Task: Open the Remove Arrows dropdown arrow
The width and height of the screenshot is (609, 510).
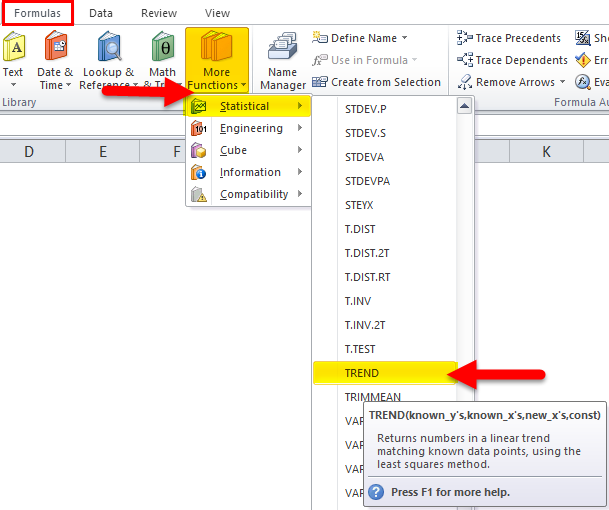Action: click(x=562, y=82)
